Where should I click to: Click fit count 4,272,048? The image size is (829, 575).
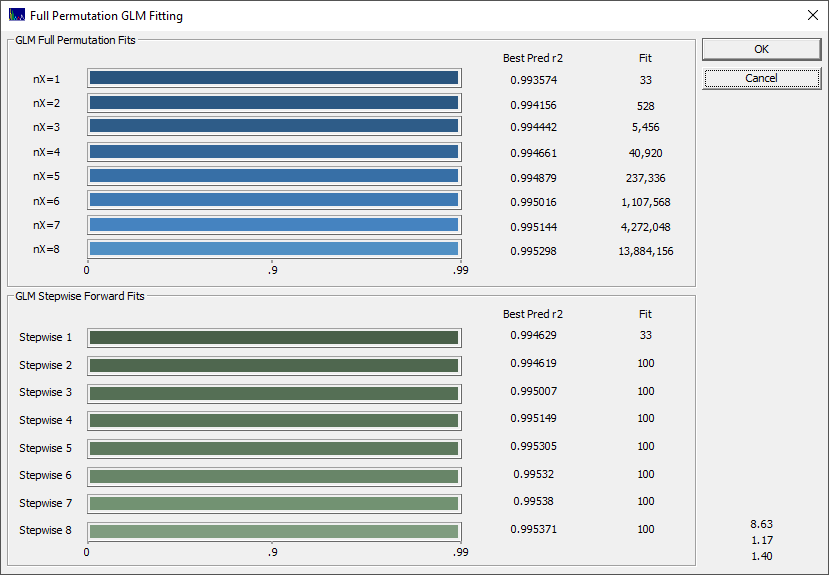(x=646, y=227)
